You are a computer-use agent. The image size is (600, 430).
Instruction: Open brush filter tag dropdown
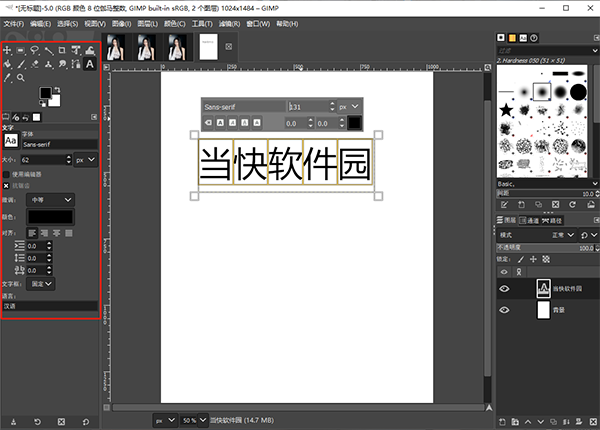point(595,50)
